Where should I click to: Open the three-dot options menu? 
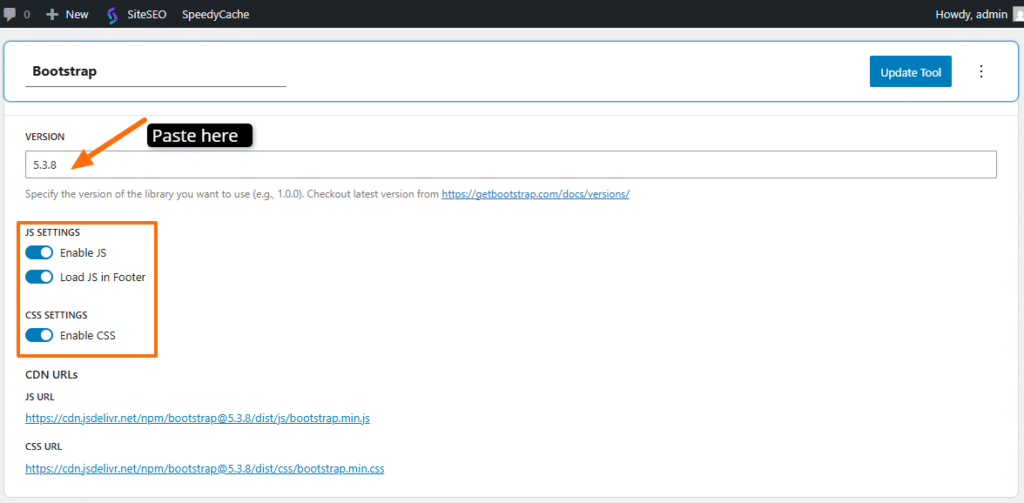click(981, 71)
